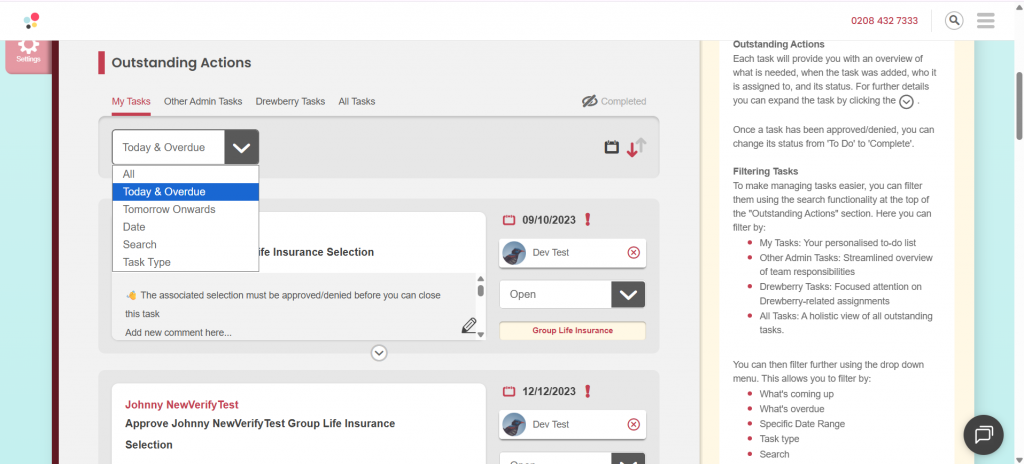This screenshot has width=1024, height=464.
Task: Open the status dropdown showing Open
Action: point(571,295)
